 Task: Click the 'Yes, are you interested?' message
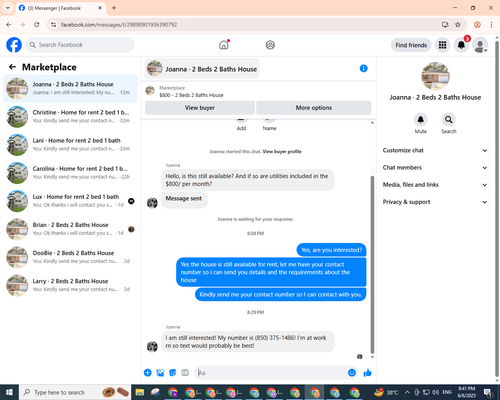331,250
